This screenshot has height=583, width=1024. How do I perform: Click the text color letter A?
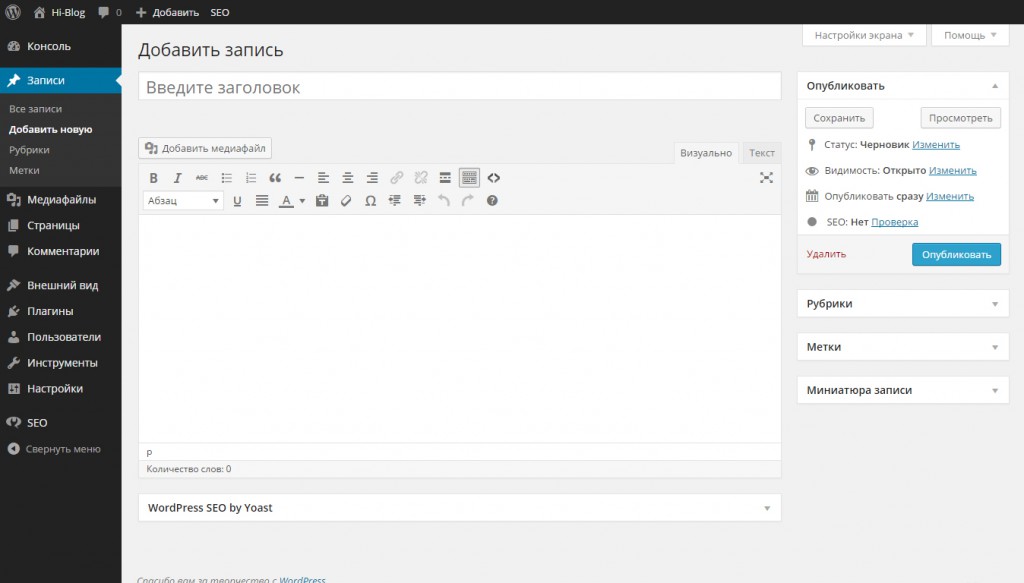(x=286, y=200)
